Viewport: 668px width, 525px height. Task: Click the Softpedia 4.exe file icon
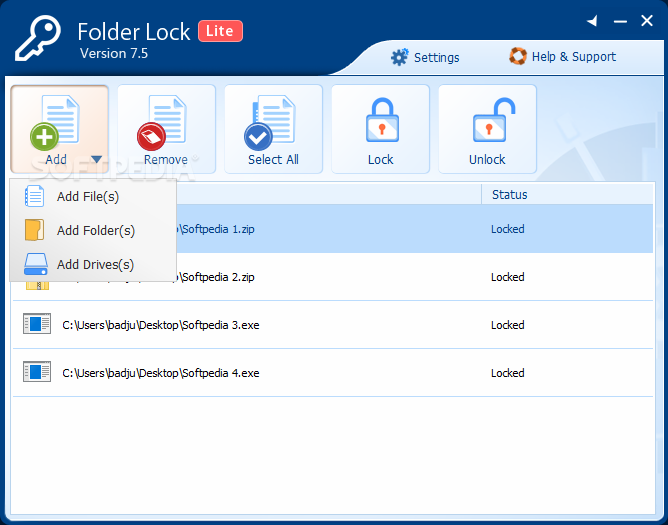click(37, 372)
